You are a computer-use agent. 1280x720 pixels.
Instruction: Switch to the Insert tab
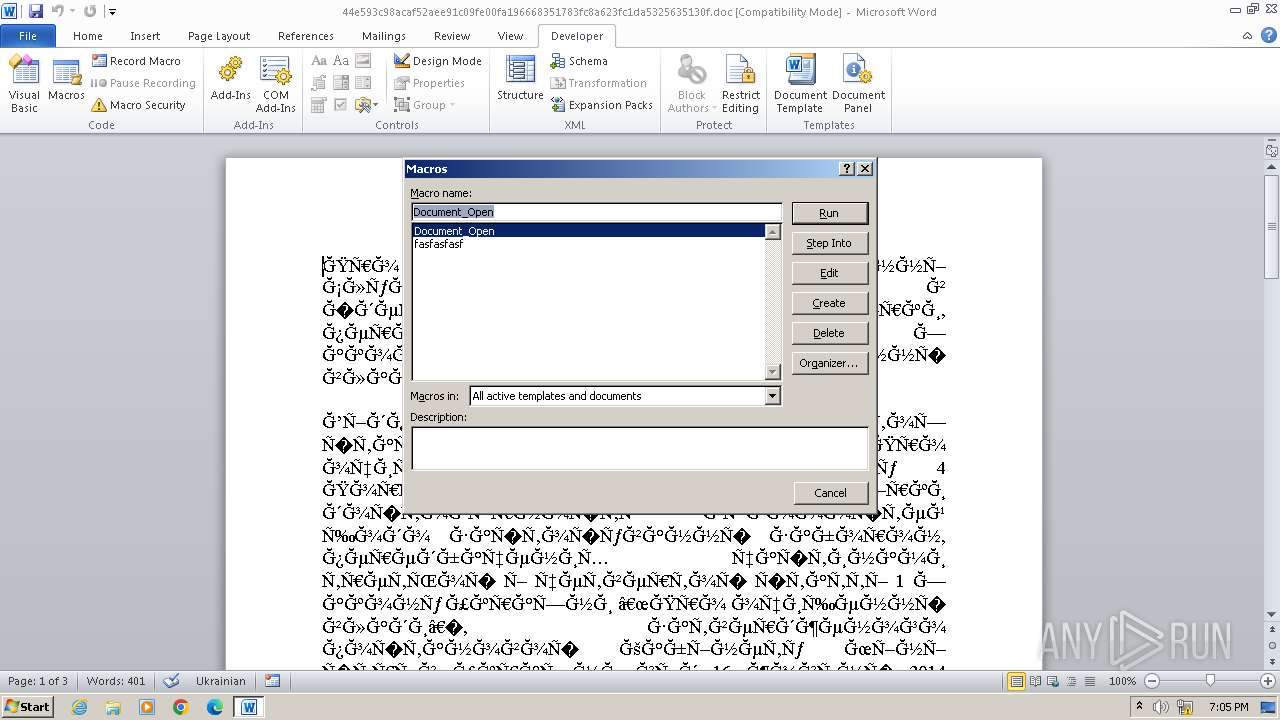point(145,35)
